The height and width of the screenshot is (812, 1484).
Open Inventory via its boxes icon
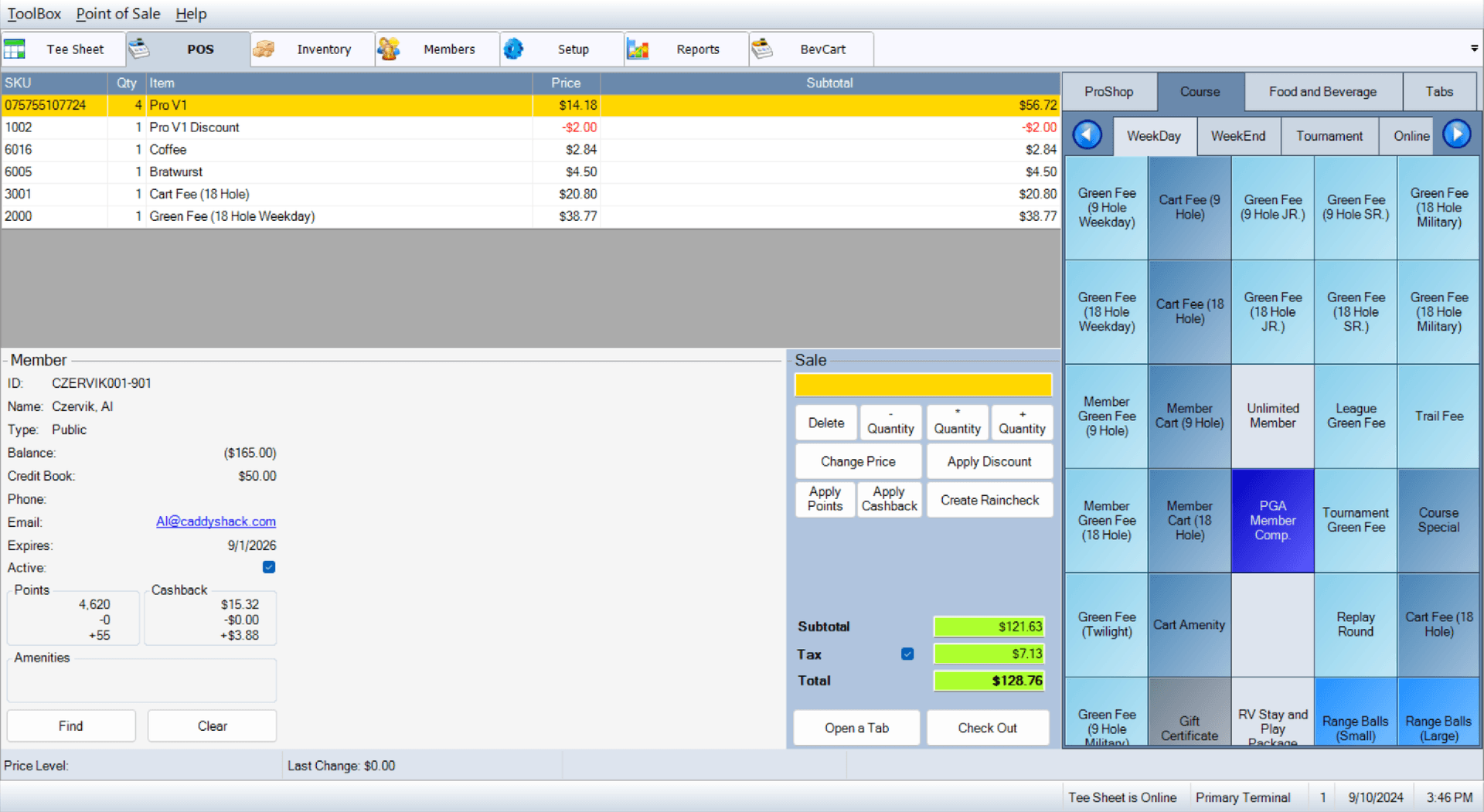click(264, 49)
